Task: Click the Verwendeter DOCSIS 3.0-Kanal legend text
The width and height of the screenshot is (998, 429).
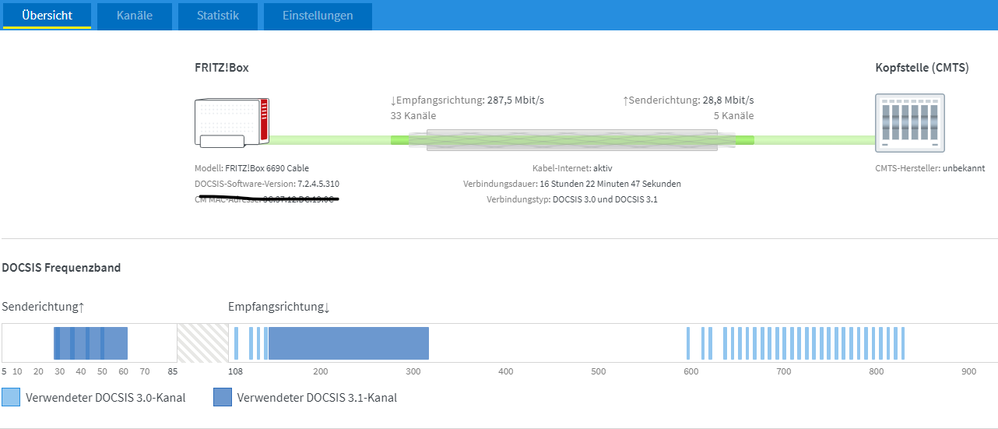Action: pos(106,398)
